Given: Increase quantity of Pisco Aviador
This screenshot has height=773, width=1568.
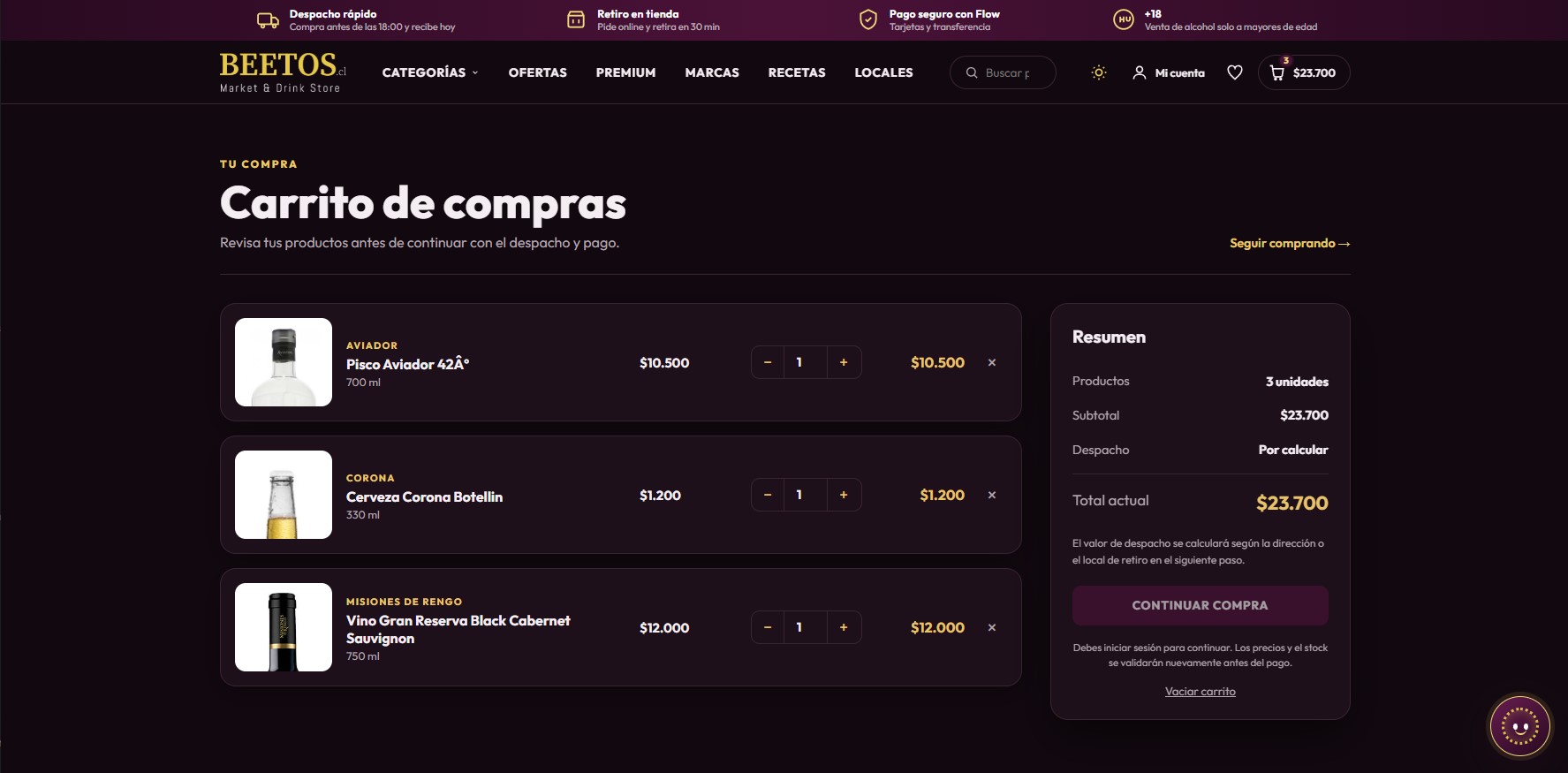Looking at the screenshot, I should [x=844, y=362].
